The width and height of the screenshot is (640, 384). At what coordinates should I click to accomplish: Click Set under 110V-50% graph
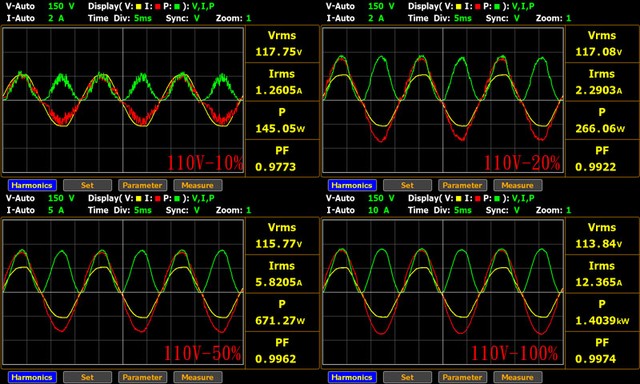click(x=87, y=377)
